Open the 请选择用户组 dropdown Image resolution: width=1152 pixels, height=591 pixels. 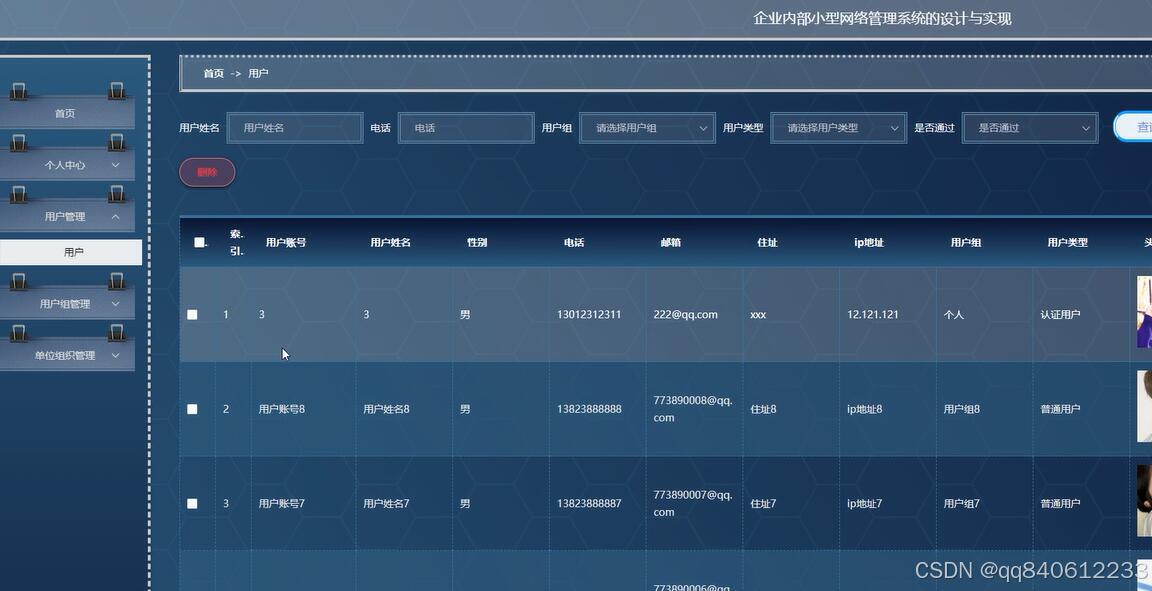click(x=646, y=127)
